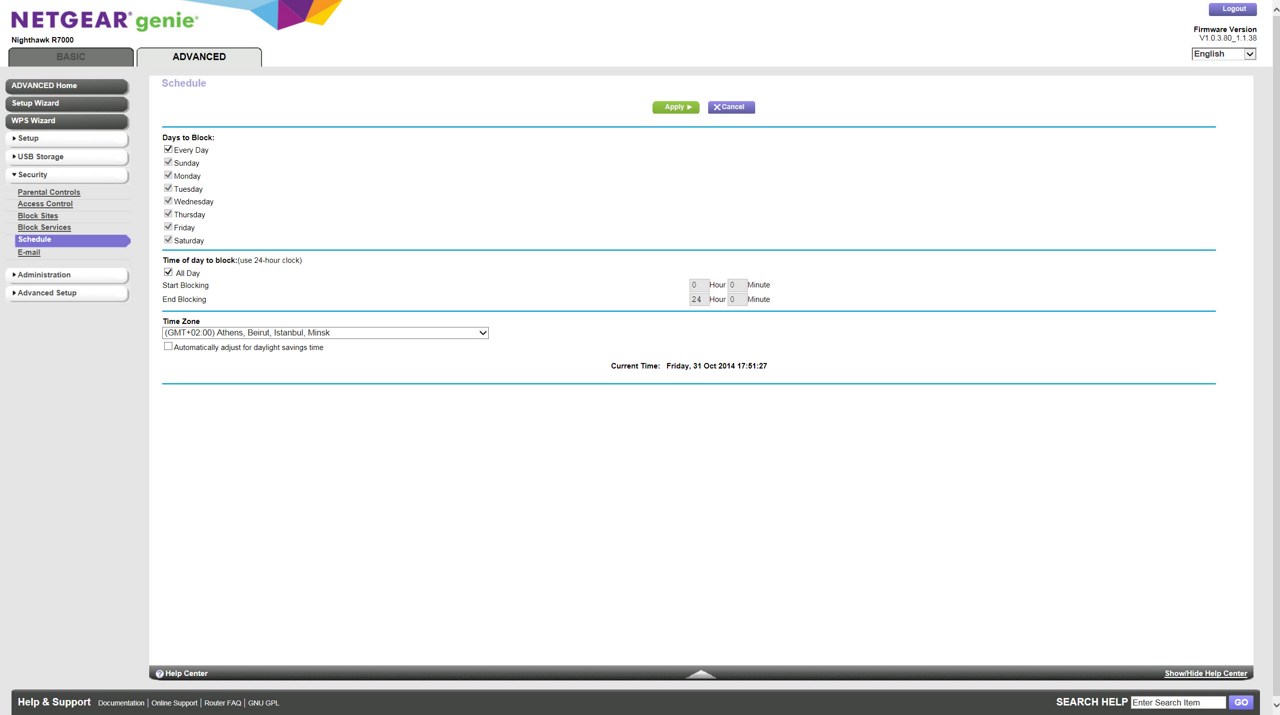The image size is (1280, 715).
Task: Open the Router FAQ link
Action: coord(223,703)
